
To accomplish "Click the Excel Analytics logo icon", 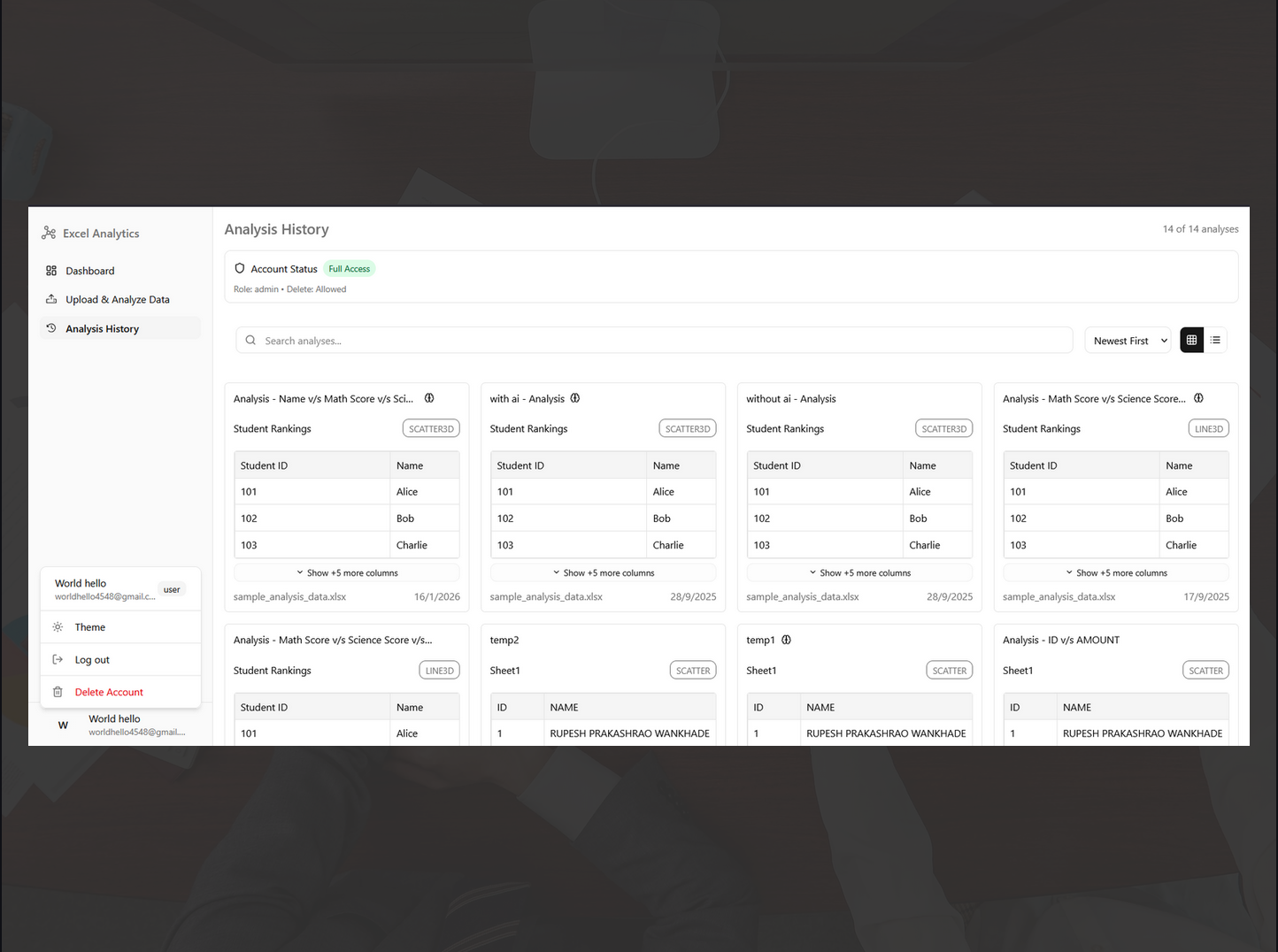I will (49, 233).
